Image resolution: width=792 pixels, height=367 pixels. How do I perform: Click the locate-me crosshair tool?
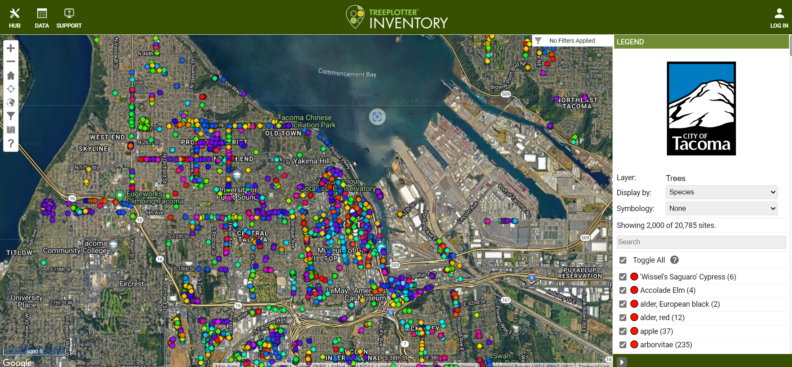(x=11, y=89)
